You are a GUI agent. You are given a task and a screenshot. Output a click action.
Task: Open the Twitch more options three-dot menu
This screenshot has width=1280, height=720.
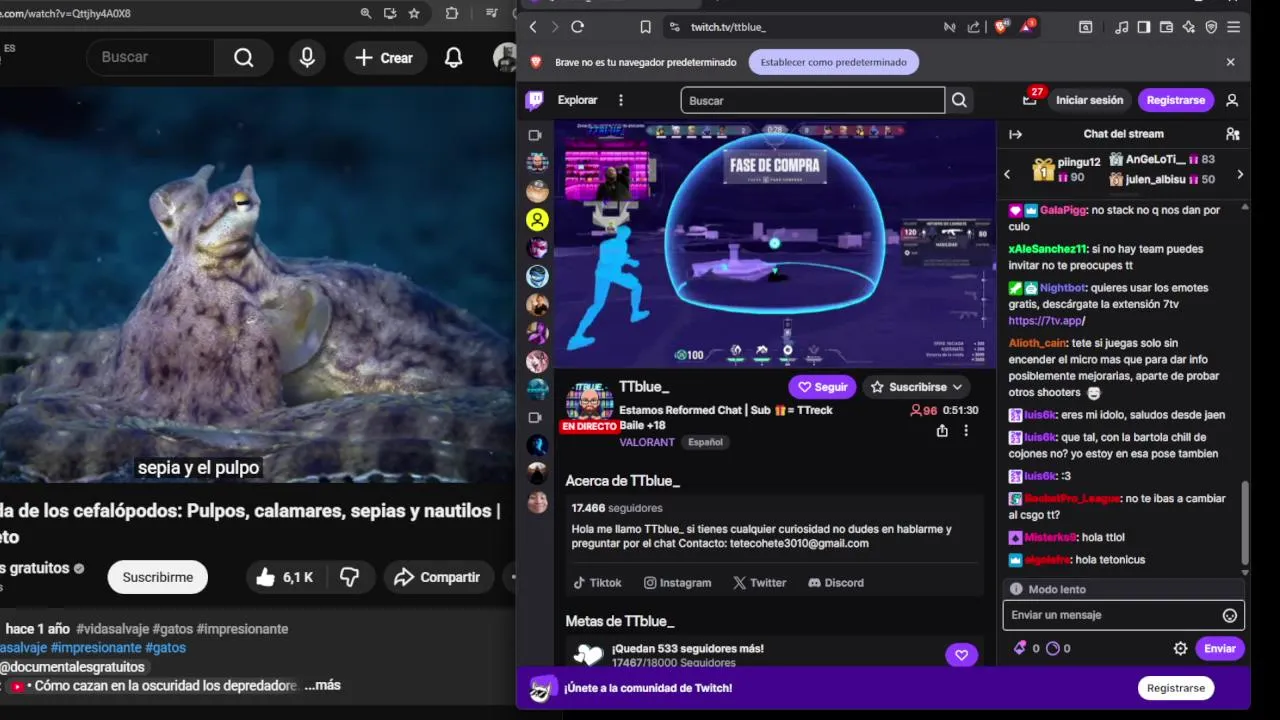pos(621,100)
